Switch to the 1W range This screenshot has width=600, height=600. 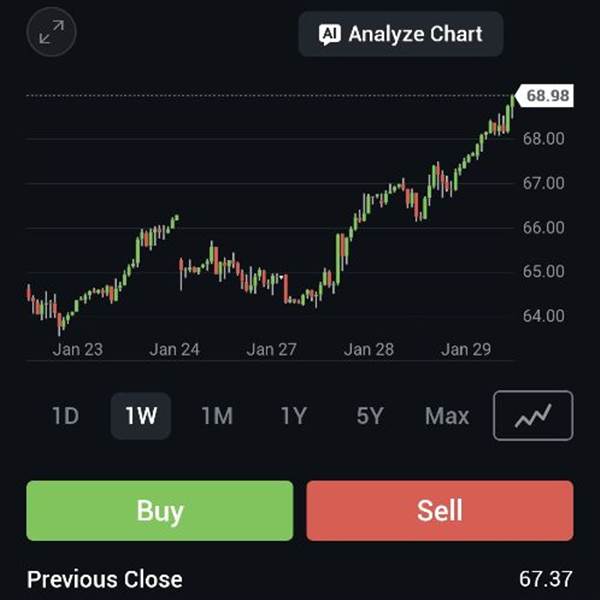[141, 416]
